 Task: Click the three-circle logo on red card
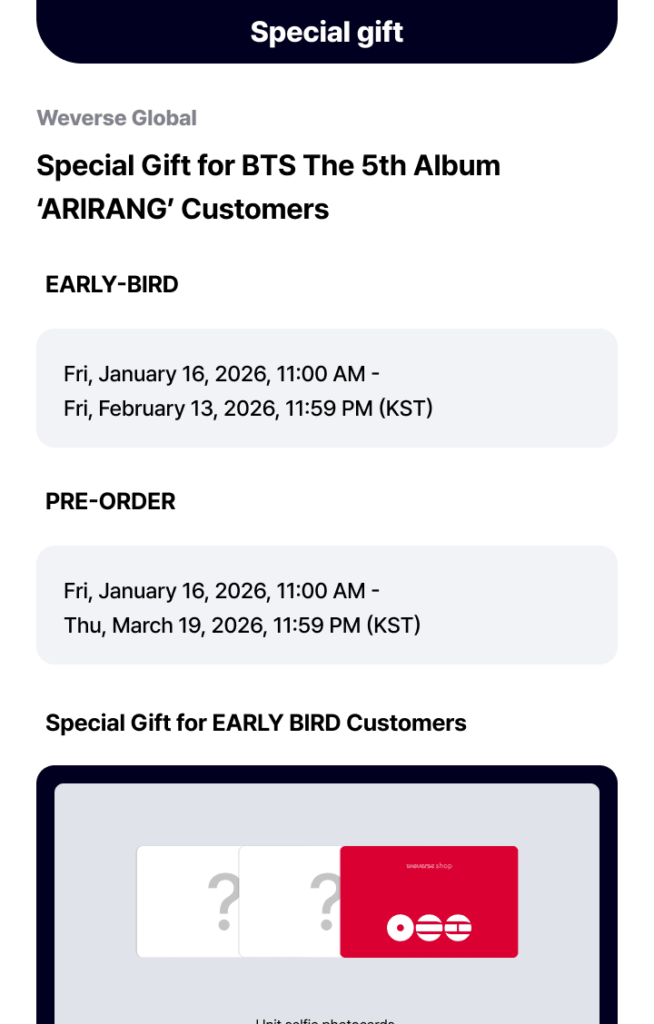pos(429,928)
